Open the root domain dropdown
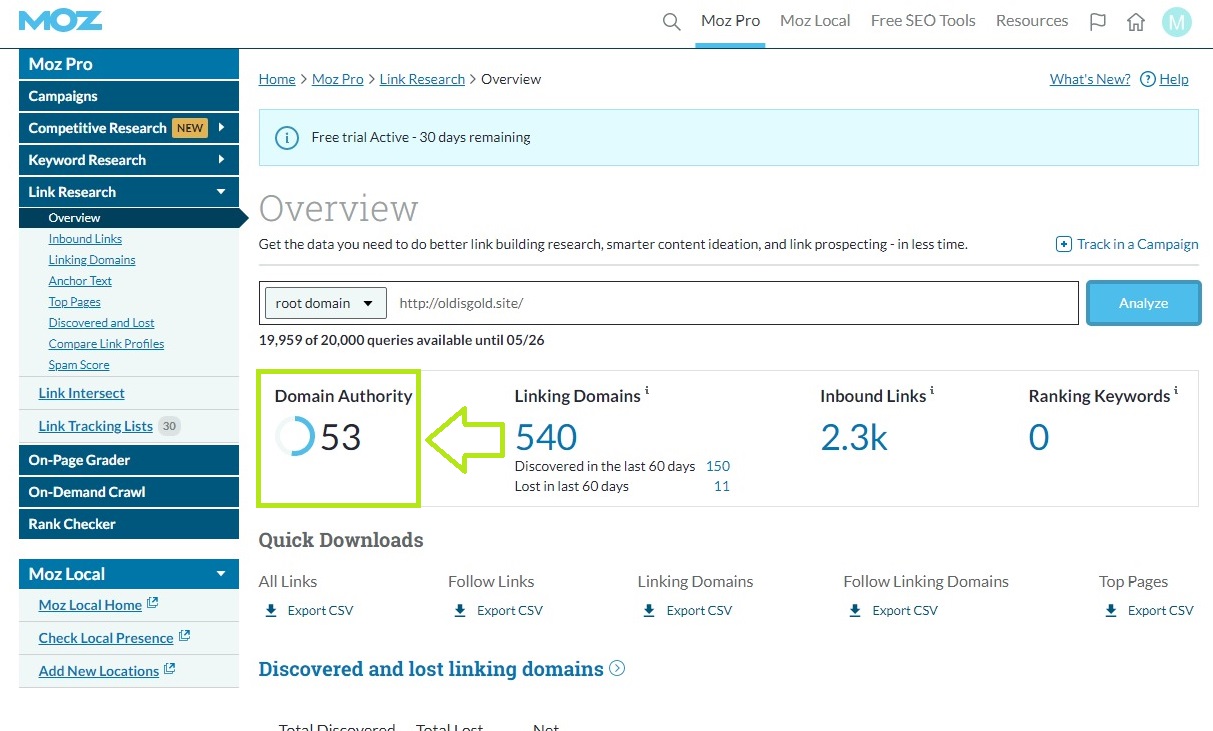Viewport: 1213px width, 731px height. pos(324,303)
